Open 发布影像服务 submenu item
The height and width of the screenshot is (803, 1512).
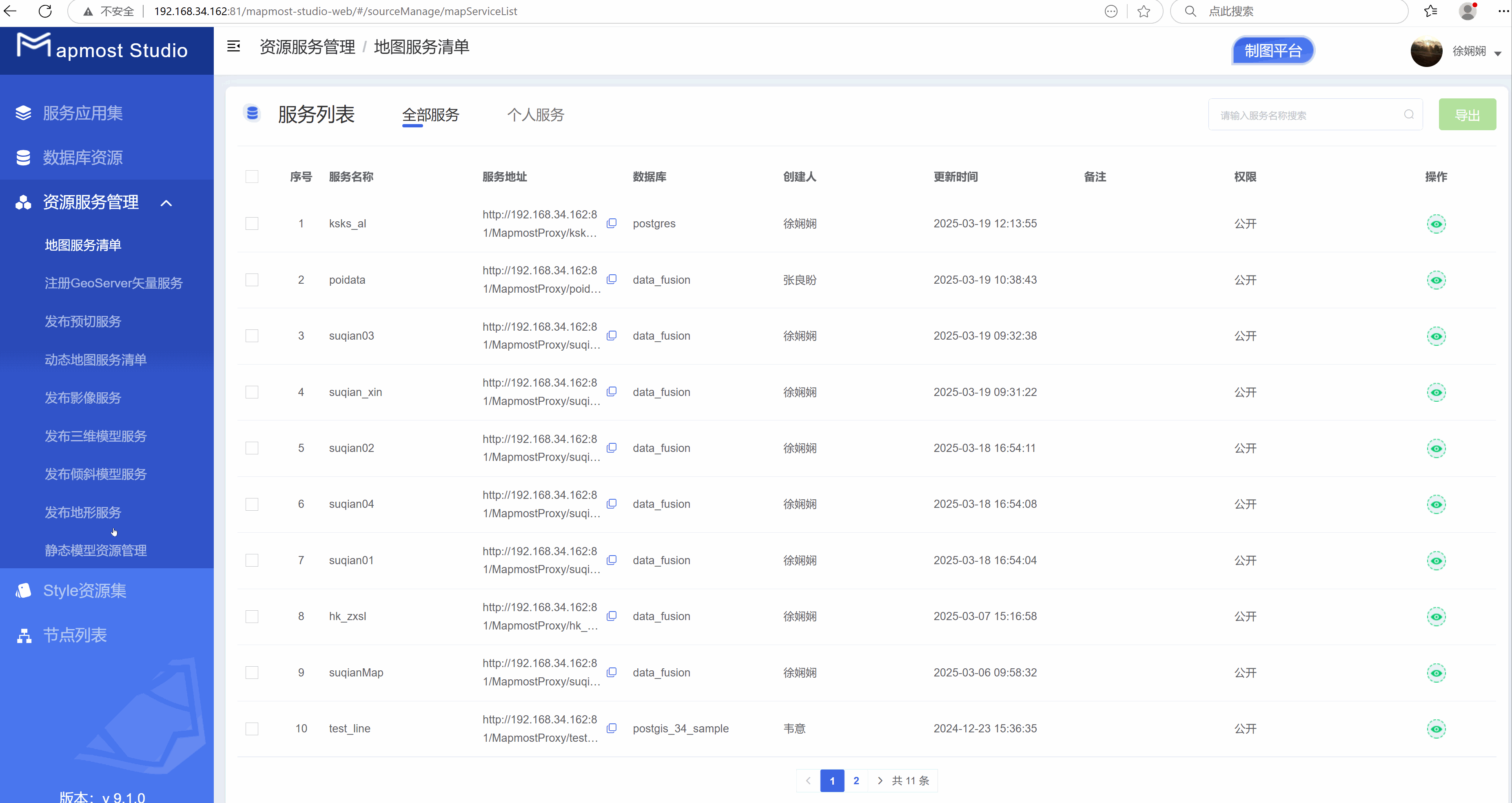(x=83, y=398)
